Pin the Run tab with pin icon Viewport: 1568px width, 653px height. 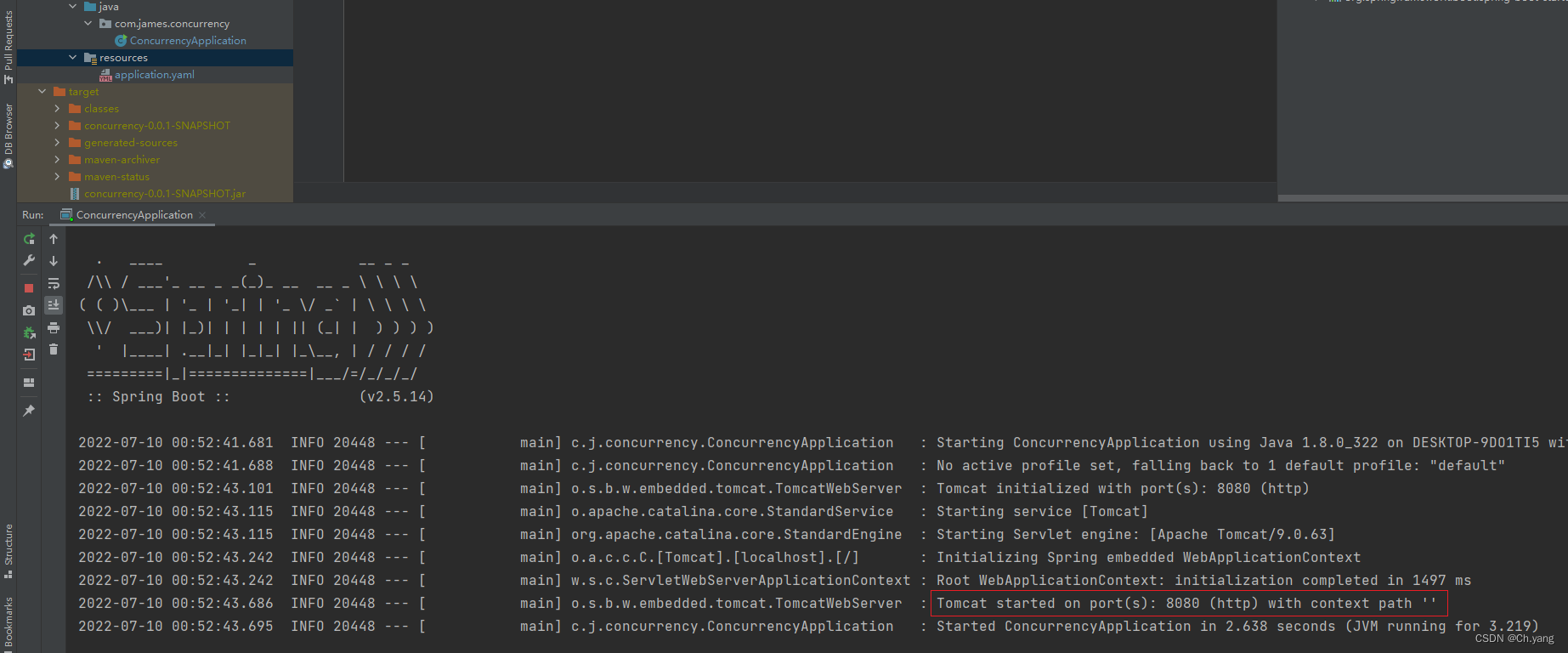(x=29, y=411)
